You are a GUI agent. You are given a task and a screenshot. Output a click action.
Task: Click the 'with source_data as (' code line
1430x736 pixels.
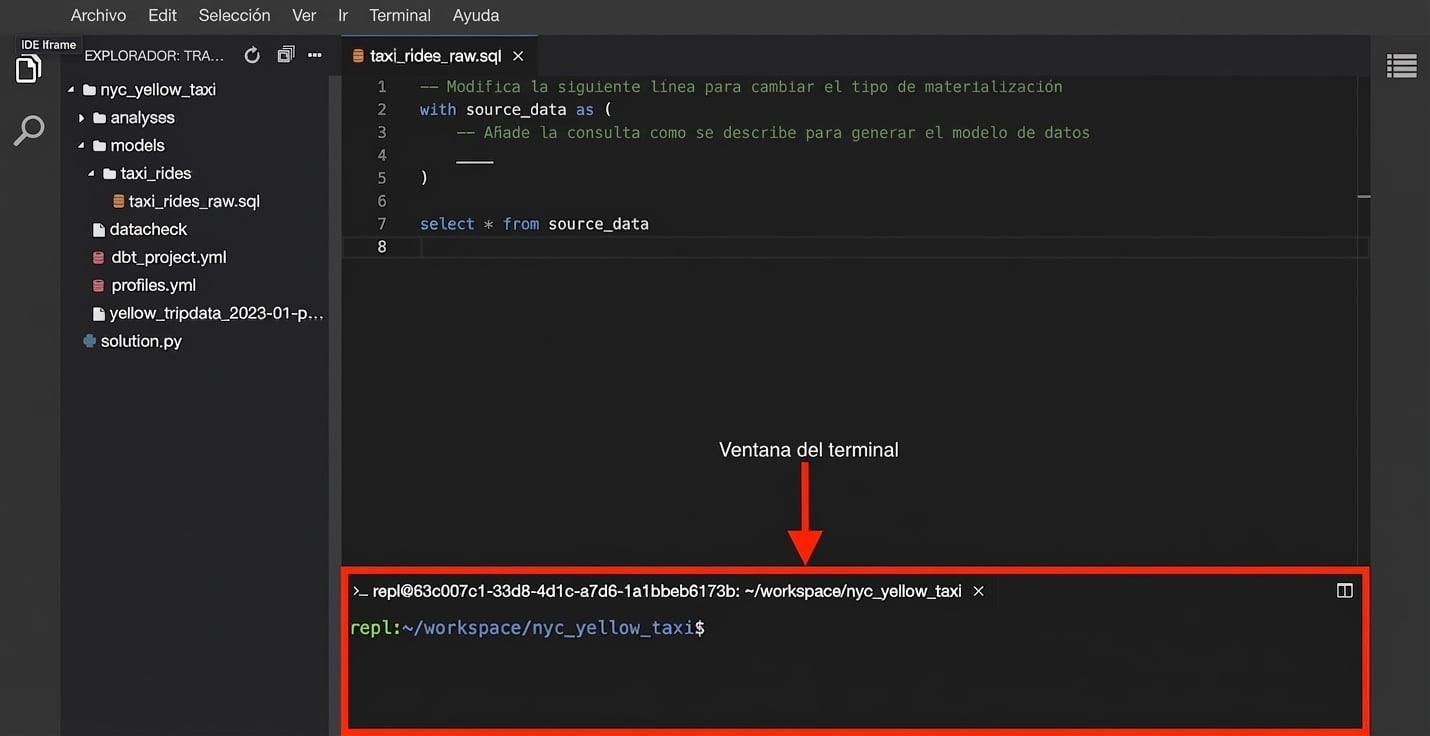(x=515, y=109)
